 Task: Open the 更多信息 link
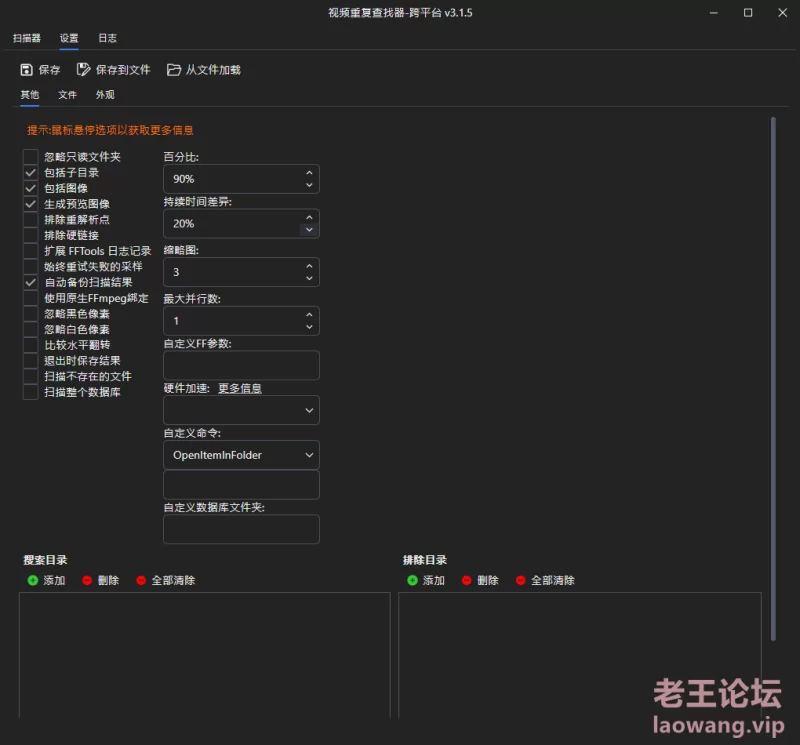click(240, 388)
